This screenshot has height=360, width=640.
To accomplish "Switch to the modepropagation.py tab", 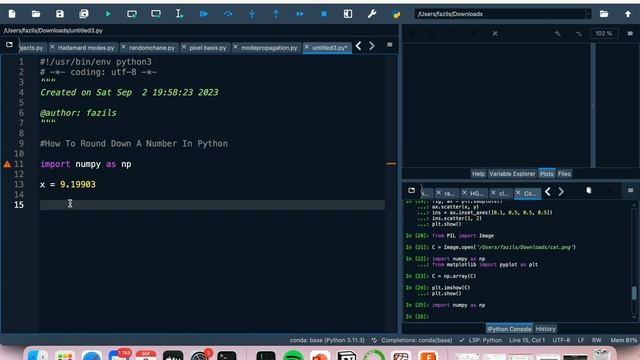I will click(269, 48).
